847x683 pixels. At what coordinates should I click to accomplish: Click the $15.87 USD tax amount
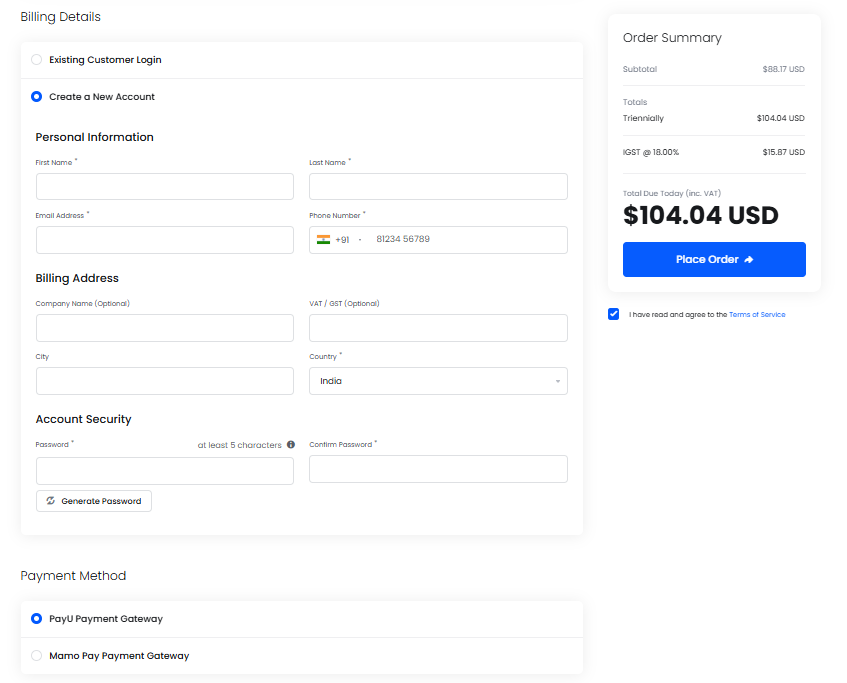(783, 152)
